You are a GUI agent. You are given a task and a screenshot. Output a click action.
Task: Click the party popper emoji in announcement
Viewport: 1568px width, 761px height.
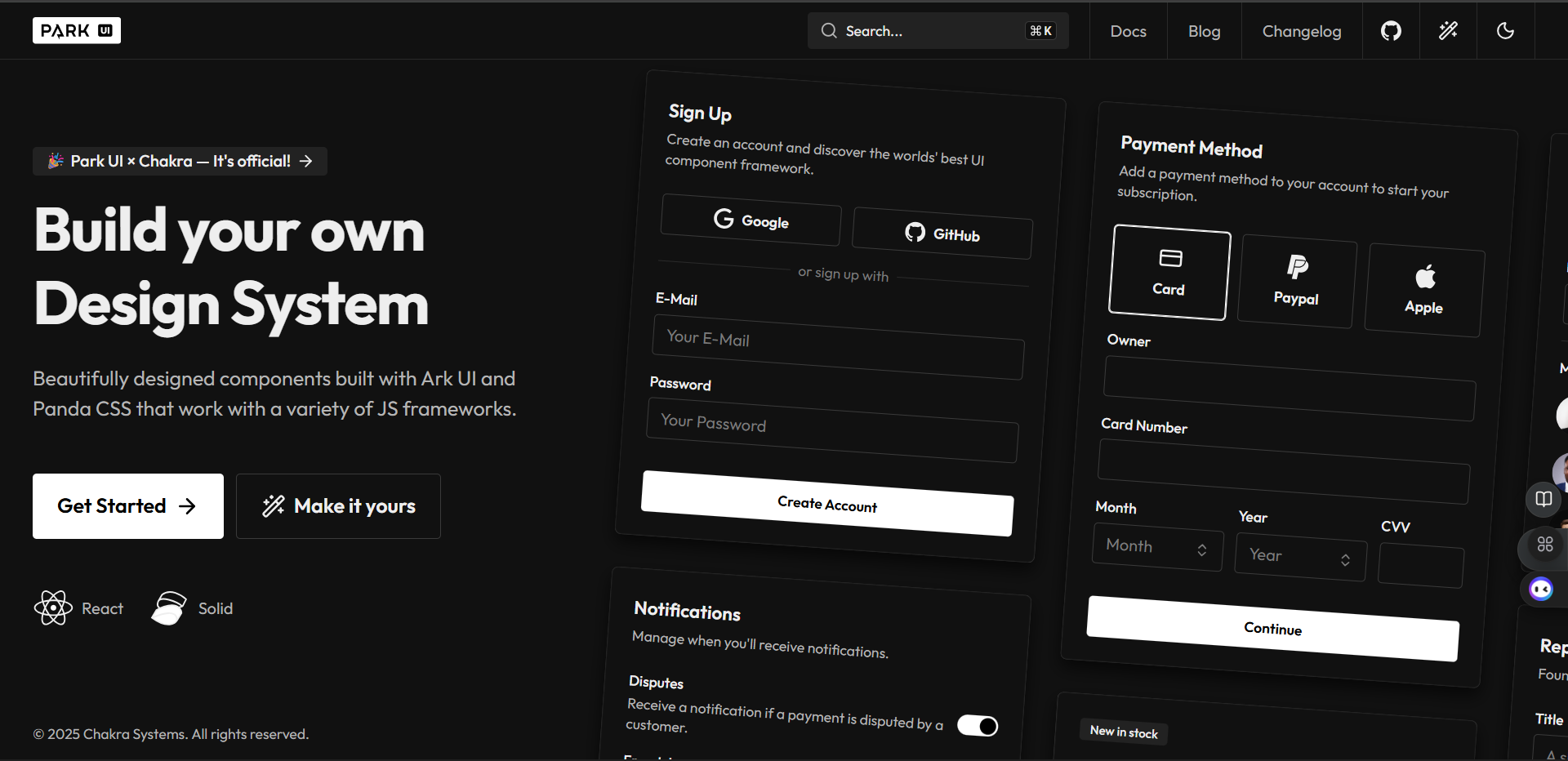(x=56, y=161)
